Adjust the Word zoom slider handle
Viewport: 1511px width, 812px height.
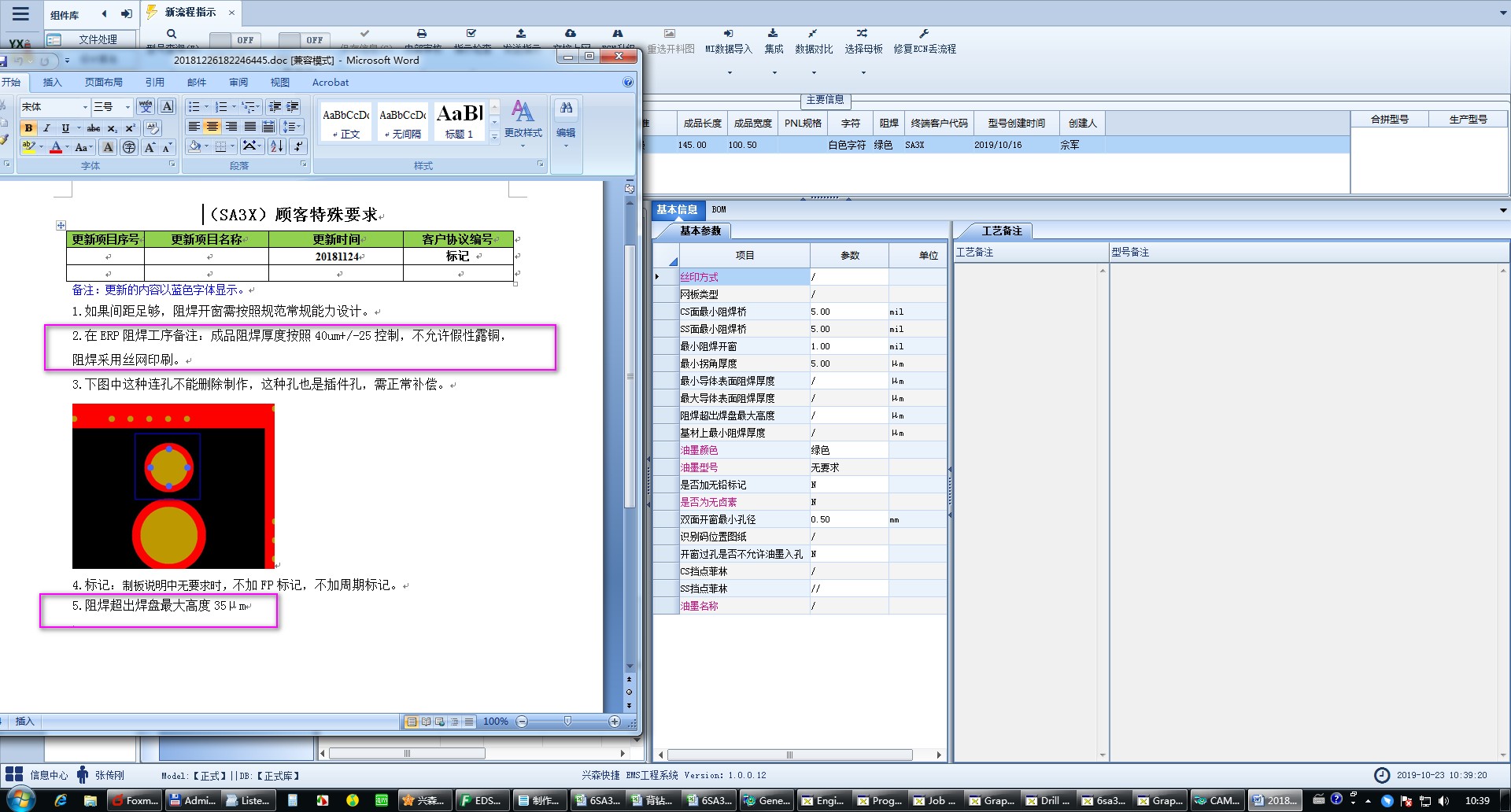pyautogui.click(x=567, y=722)
